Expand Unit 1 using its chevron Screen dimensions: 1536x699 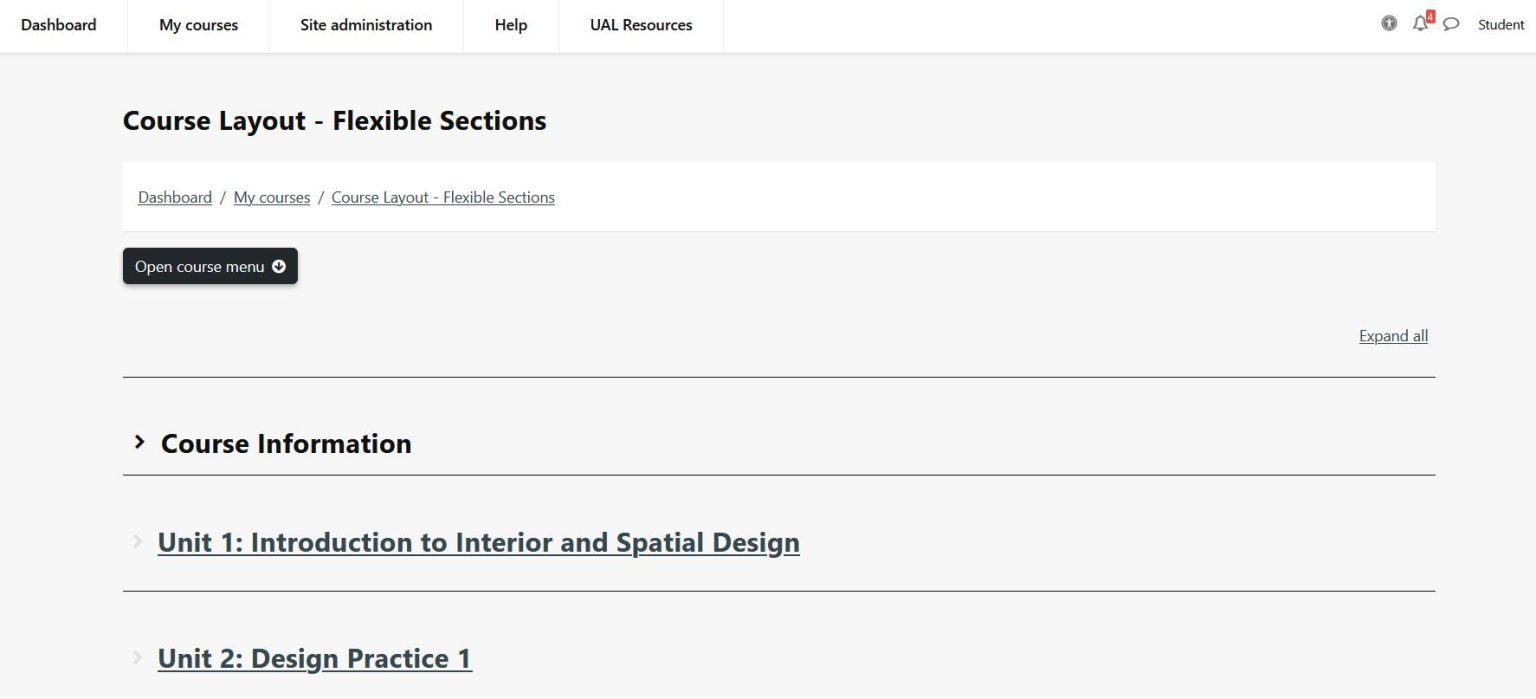point(136,542)
